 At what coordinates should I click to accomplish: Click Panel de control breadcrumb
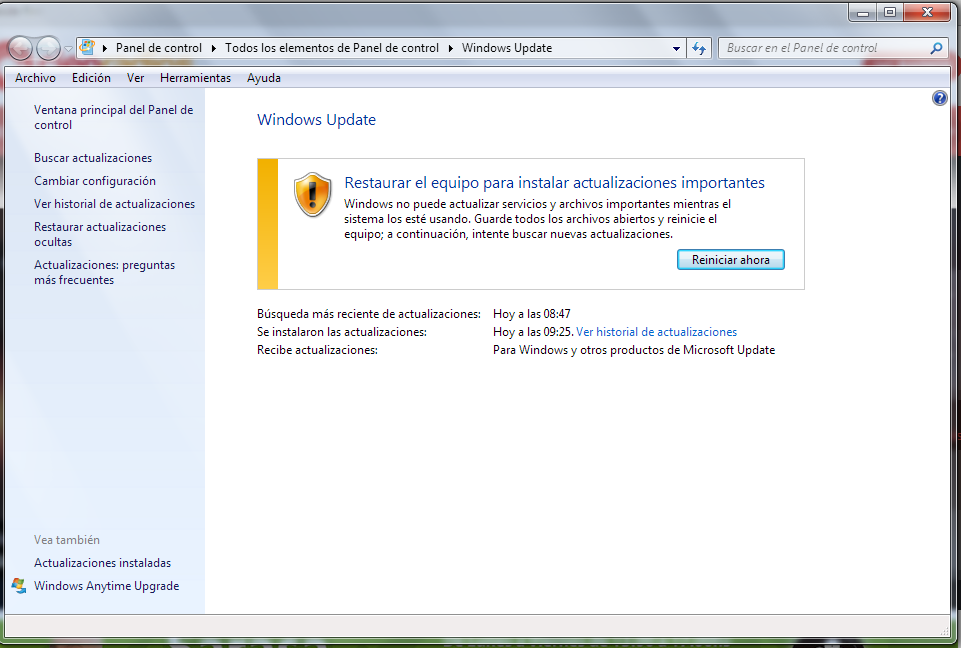tap(159, 48)
